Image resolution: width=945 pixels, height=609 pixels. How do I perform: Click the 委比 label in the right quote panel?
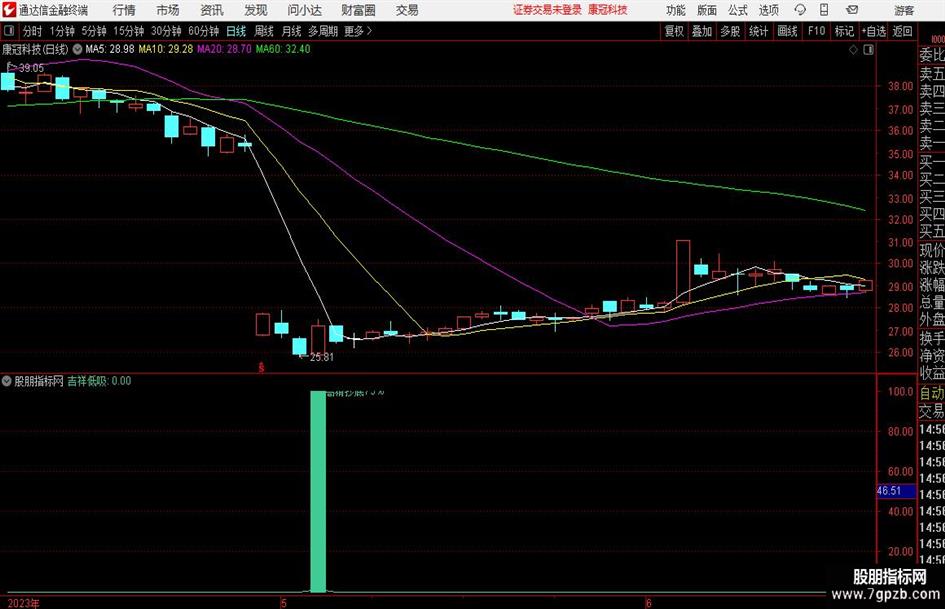932,55
